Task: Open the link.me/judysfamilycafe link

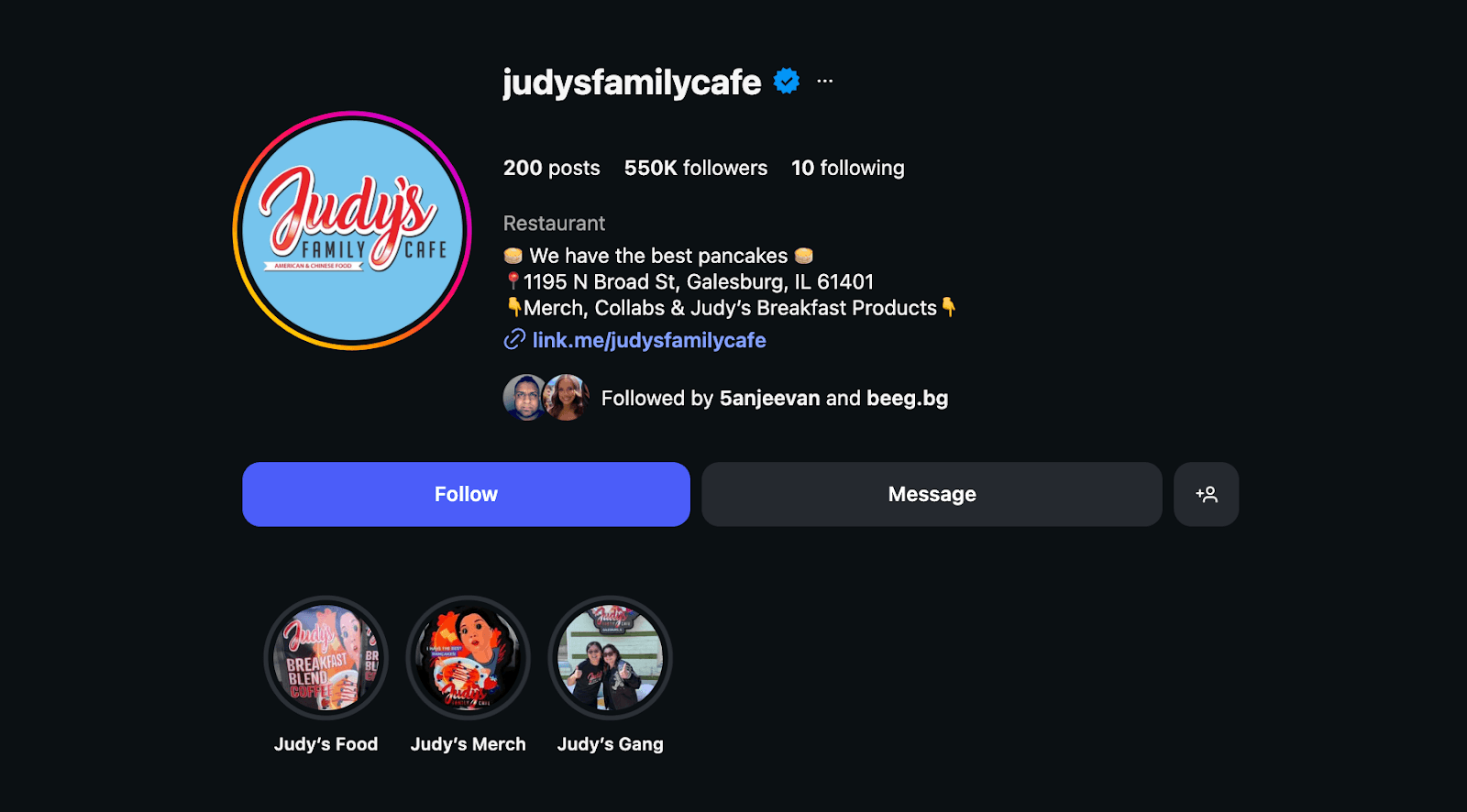Action: [649, 340]
